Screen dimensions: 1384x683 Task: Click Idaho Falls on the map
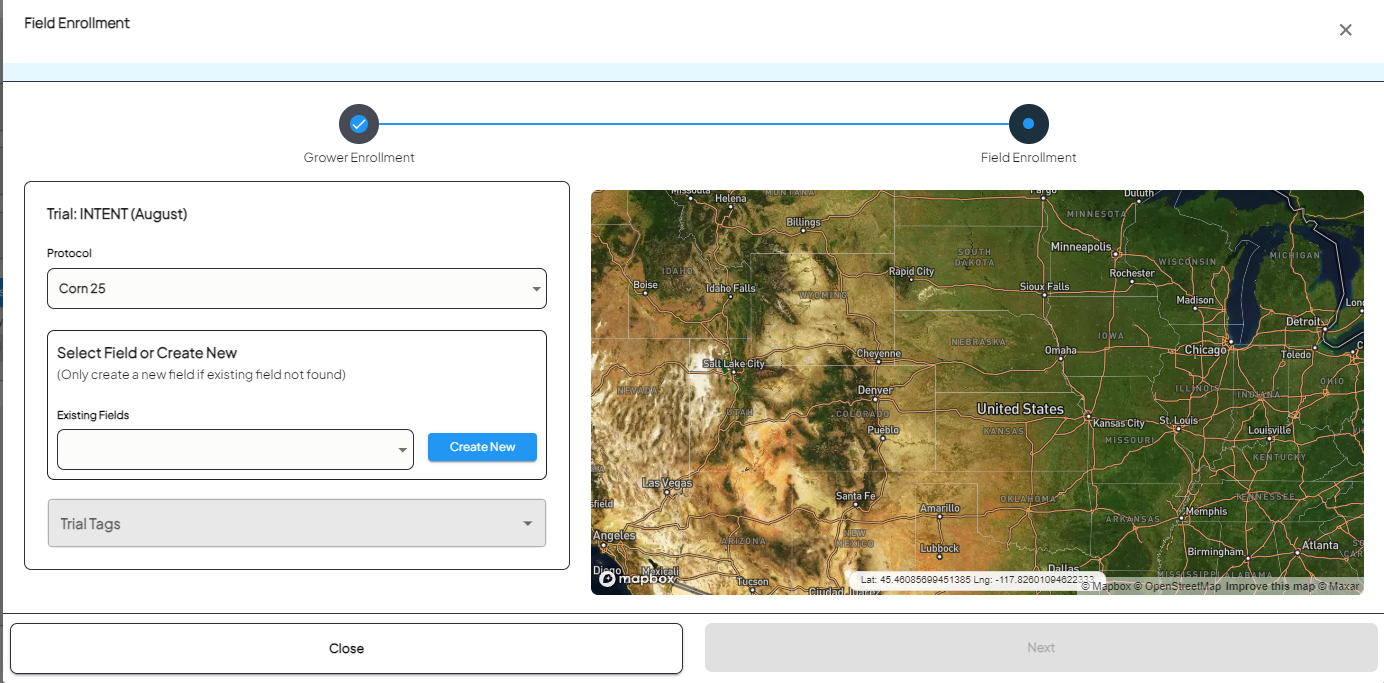(x=731, y=289)
